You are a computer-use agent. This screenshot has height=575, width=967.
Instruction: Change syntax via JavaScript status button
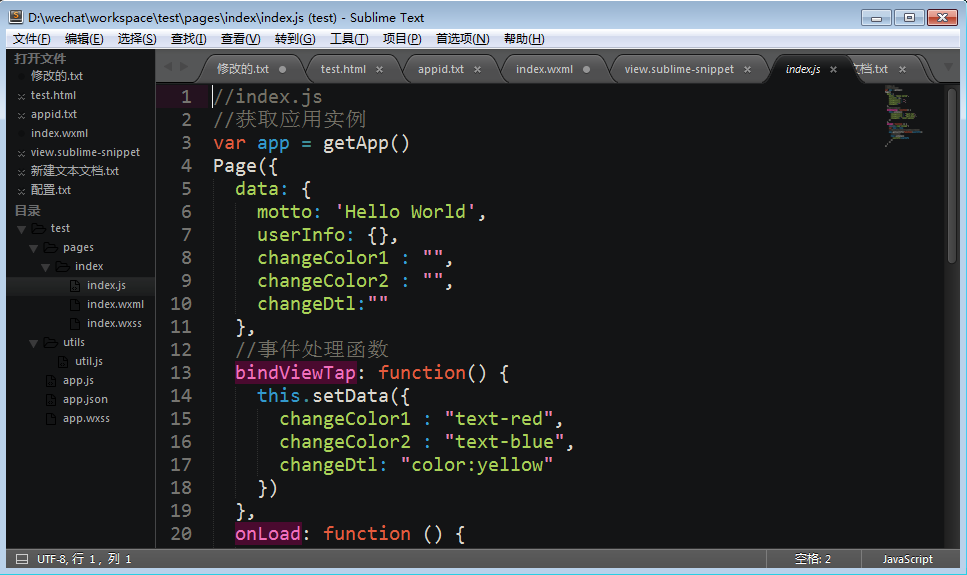pyautogui.click(x=907, y=559)
